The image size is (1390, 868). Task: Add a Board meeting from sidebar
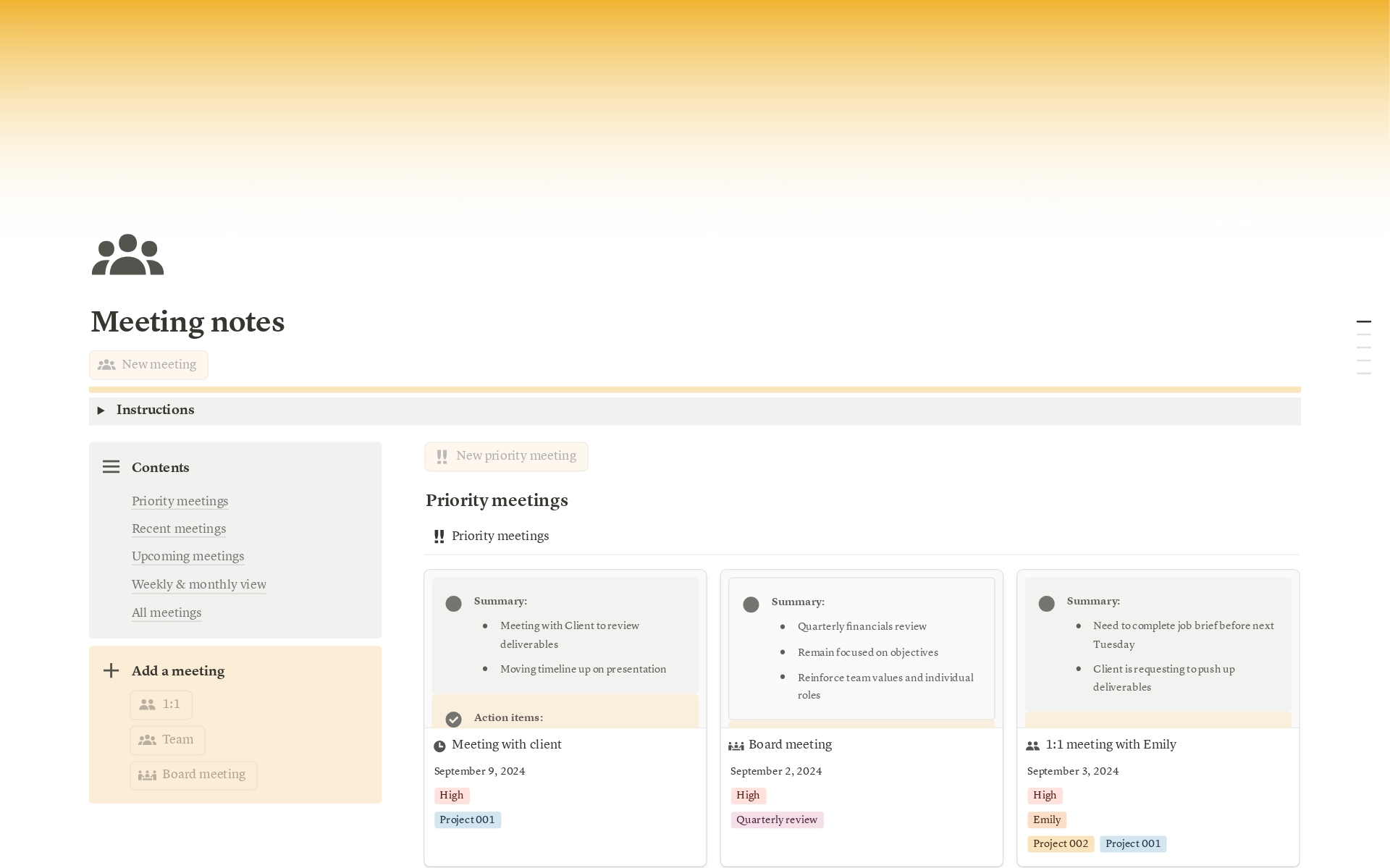coord(193,775)
